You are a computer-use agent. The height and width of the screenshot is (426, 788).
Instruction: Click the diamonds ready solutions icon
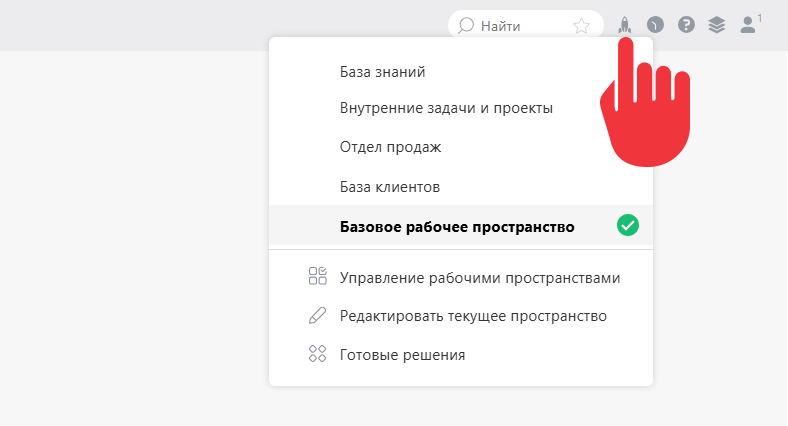point(317,354)
